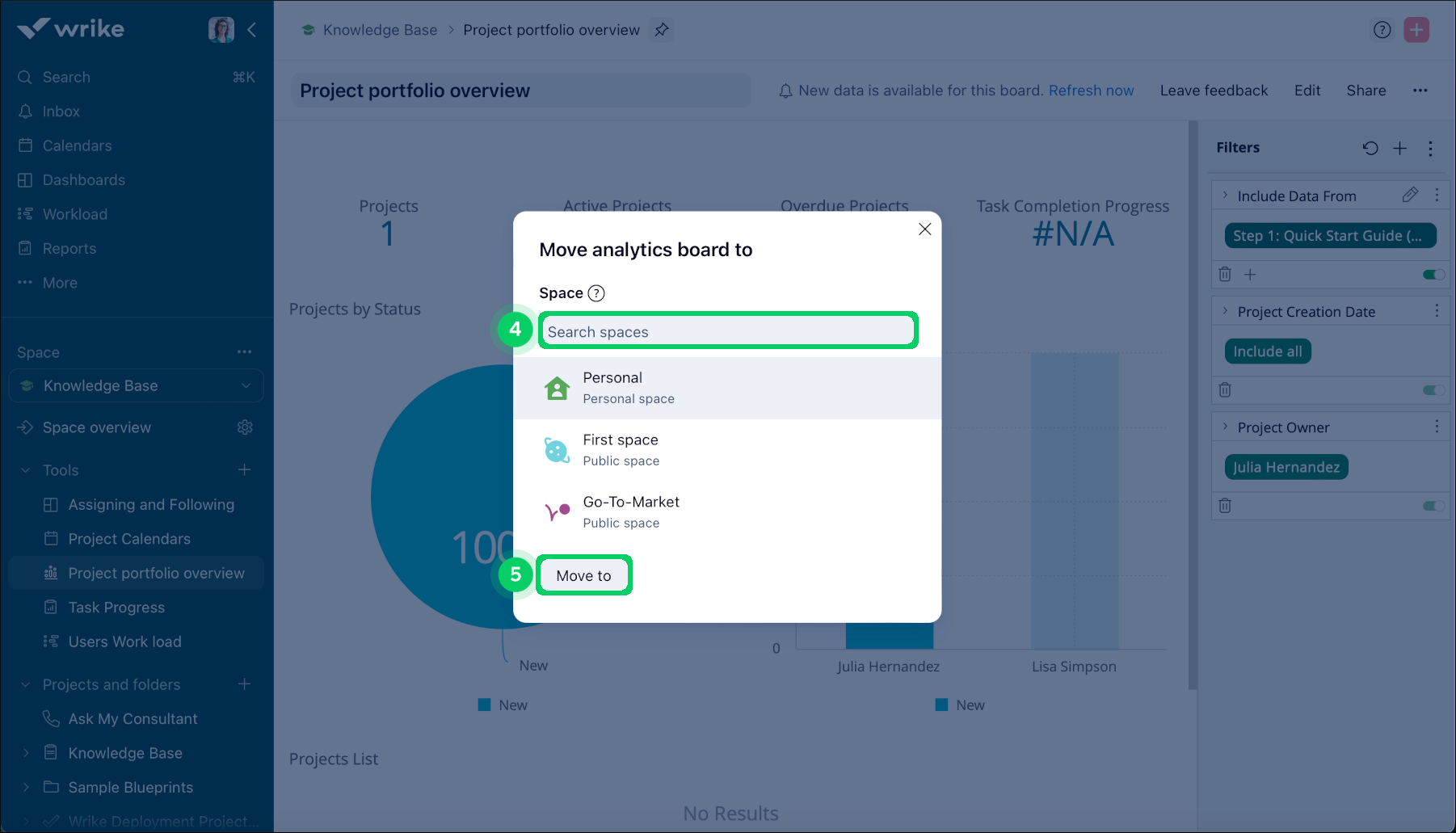Disable the Project Creation Date filter toggle
This screenshot has width=1456, height=833.
coord(1434,390)
